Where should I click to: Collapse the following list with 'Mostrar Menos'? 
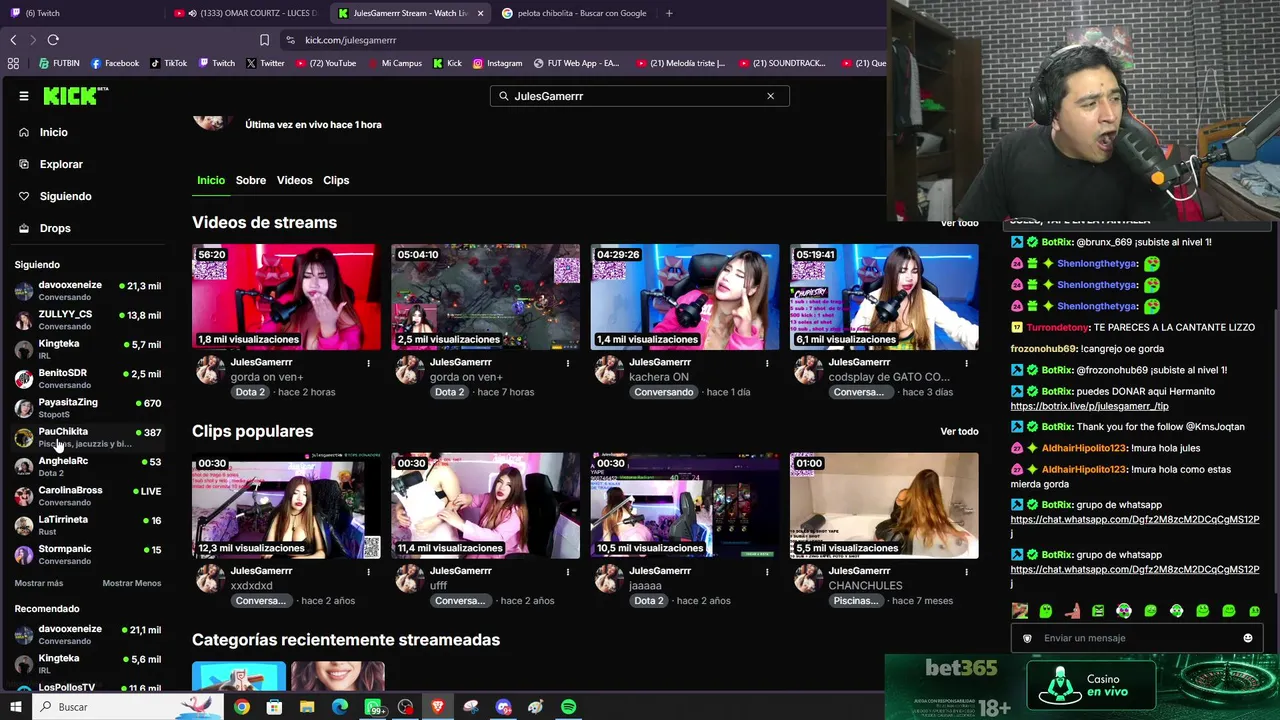tap(131, 583)
